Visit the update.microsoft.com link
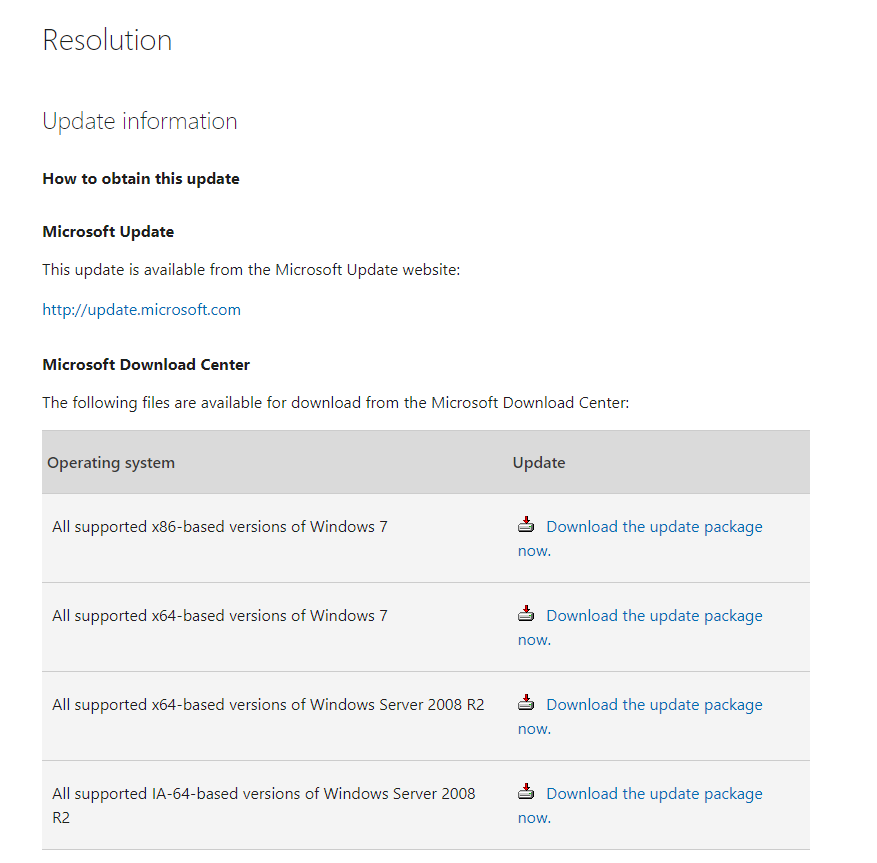 point(141,310)
